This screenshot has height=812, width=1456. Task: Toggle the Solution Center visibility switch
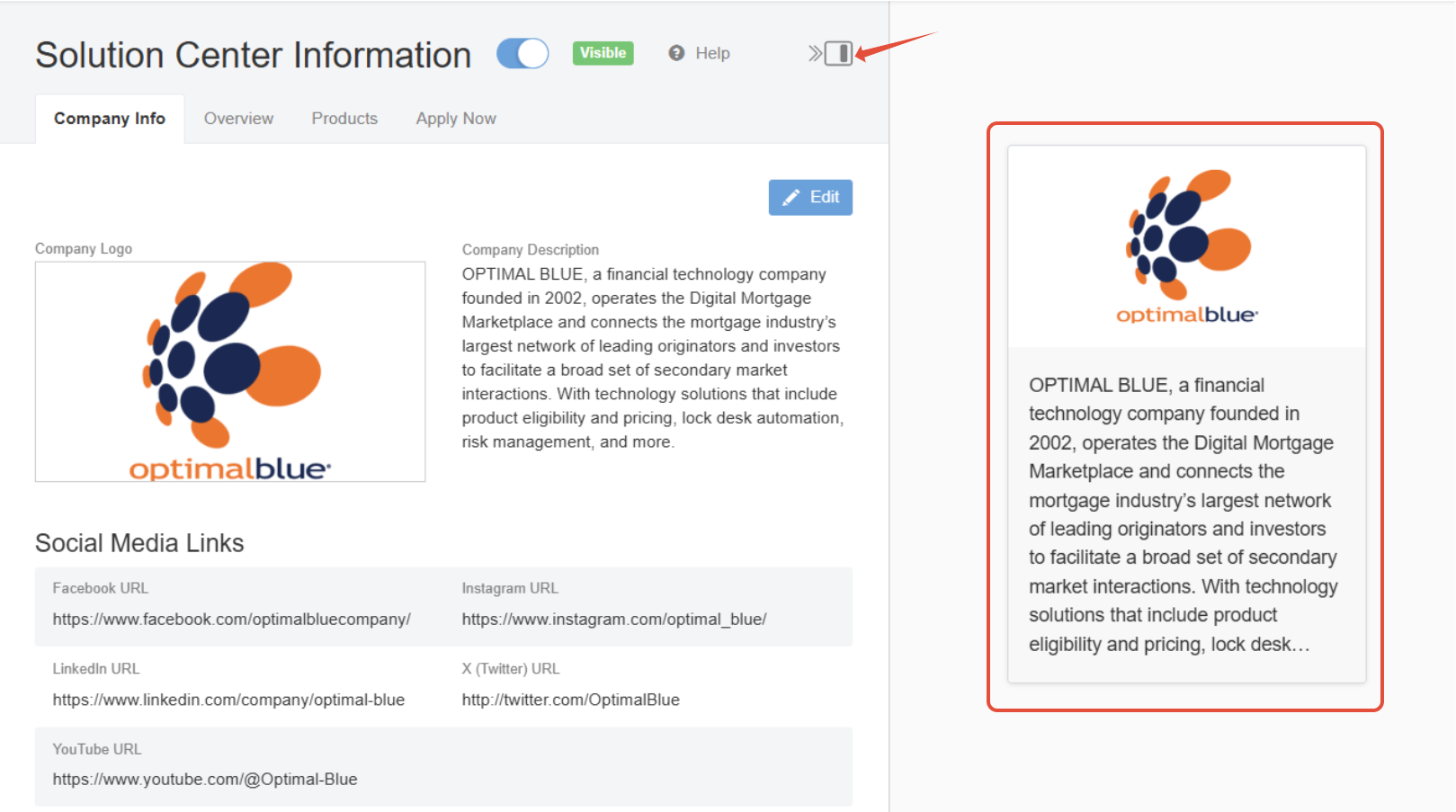(523, 54)
